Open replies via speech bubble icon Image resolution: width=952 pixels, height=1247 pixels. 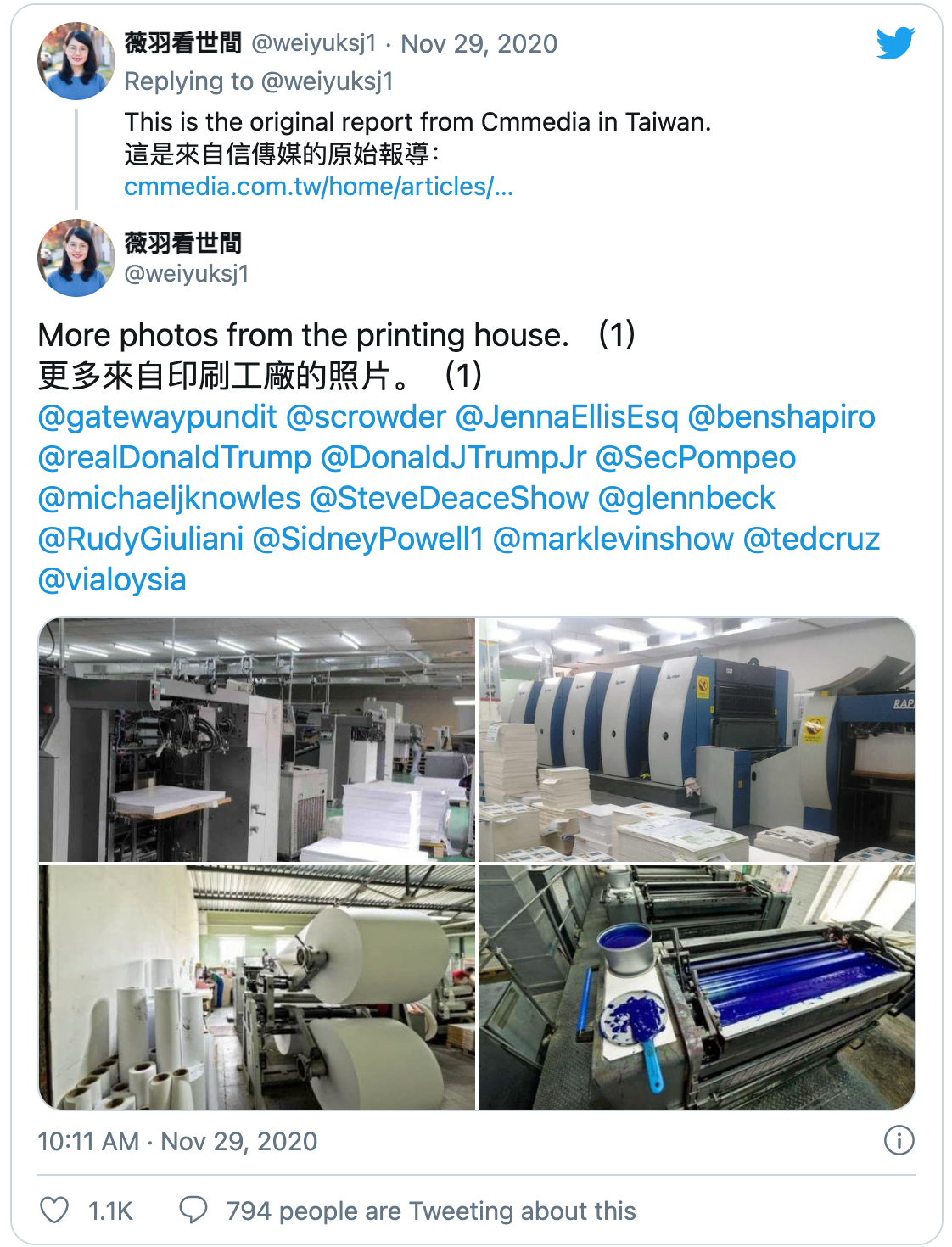coord(193,1210)
